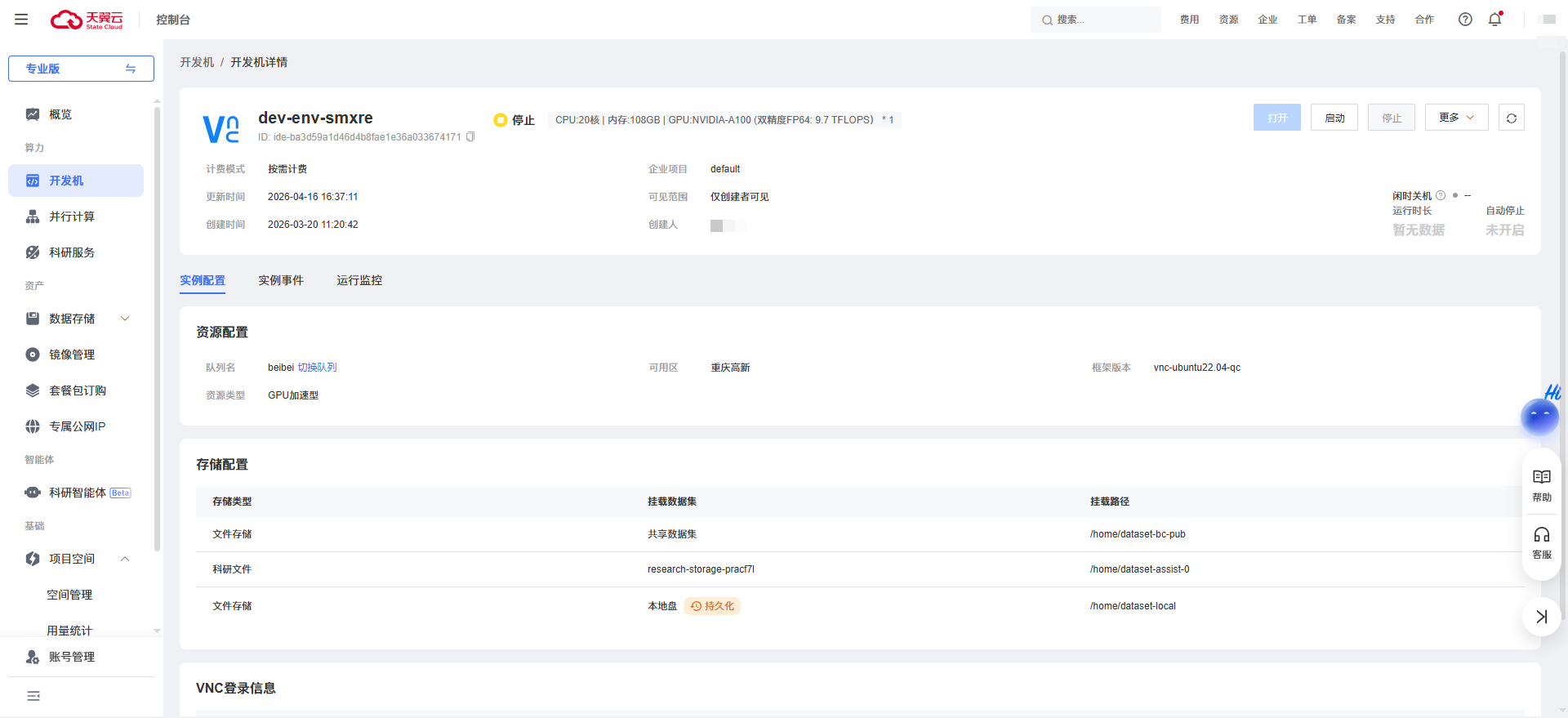
Task: Click the refresh icon button
Action: [1511, 118]
